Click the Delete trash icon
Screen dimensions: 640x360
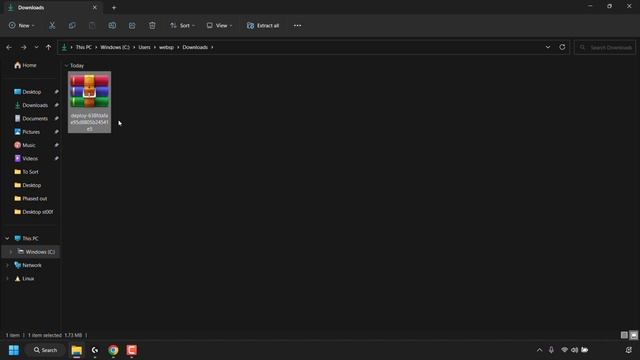coord(152,25)
